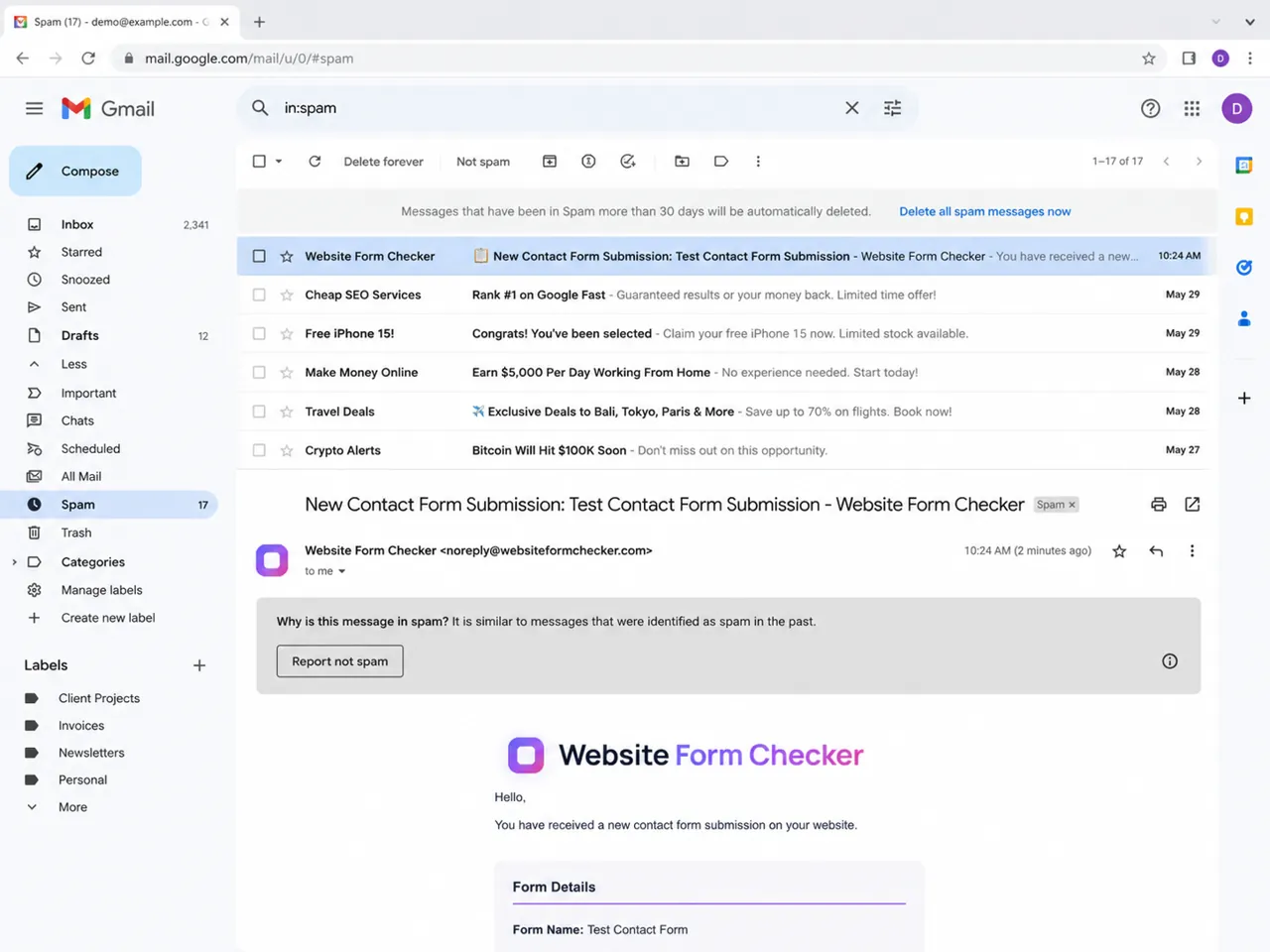
Task: Clear the search with the X icon
Action: pos(851,108)
